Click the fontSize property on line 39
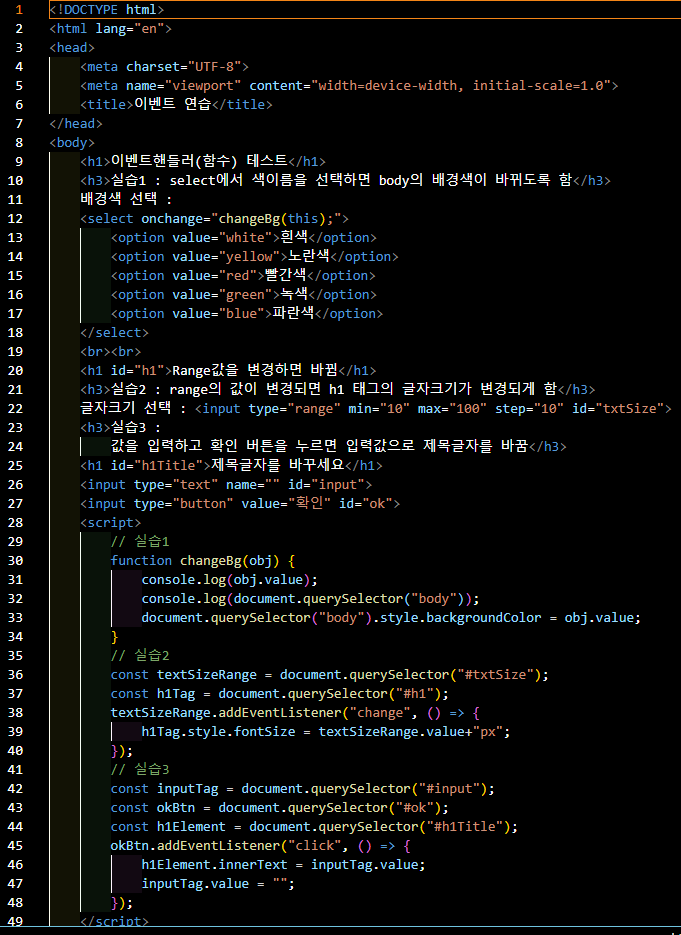 tap(264, 732)
